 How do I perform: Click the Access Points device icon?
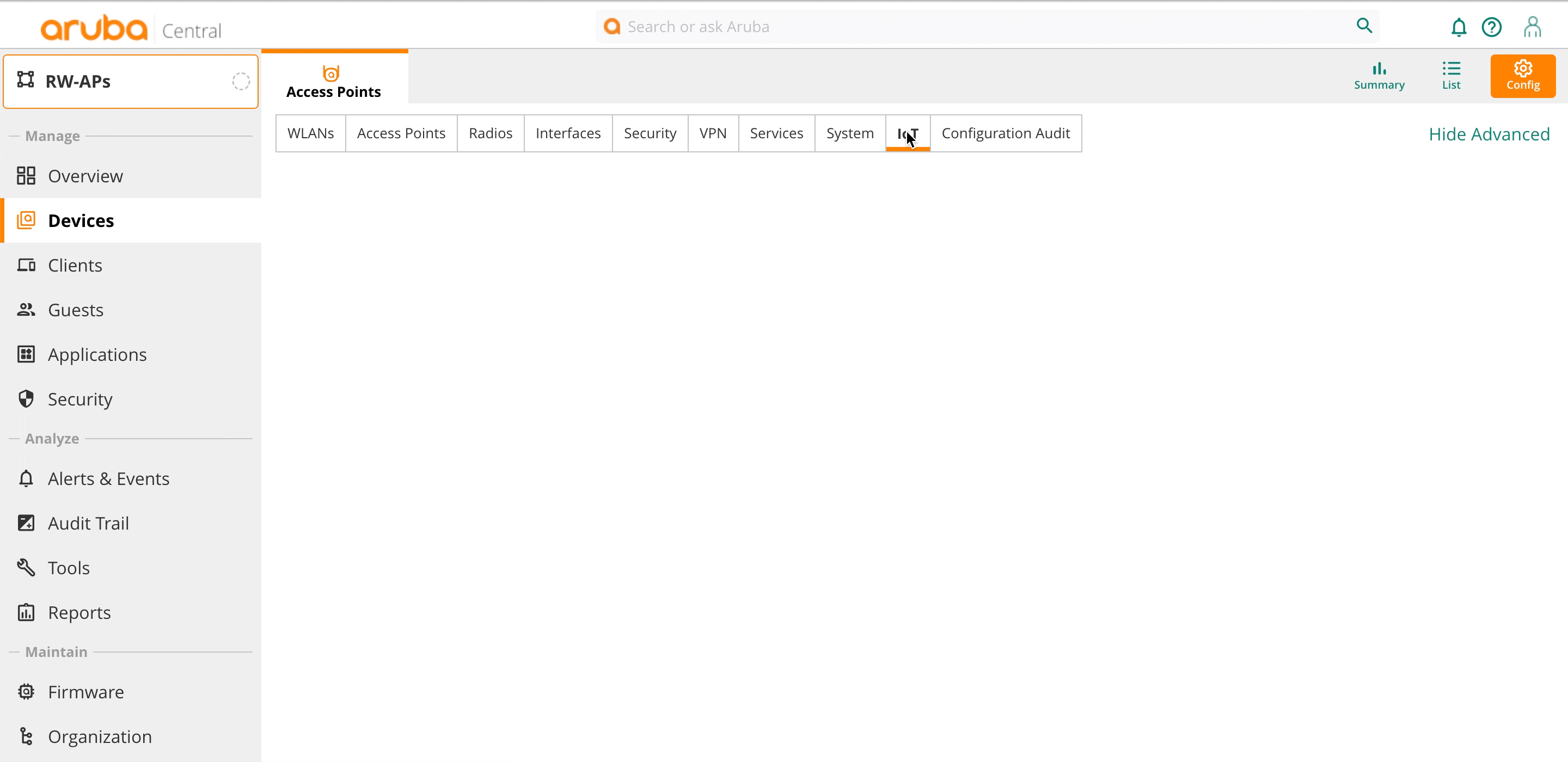[x=330, y=73]
